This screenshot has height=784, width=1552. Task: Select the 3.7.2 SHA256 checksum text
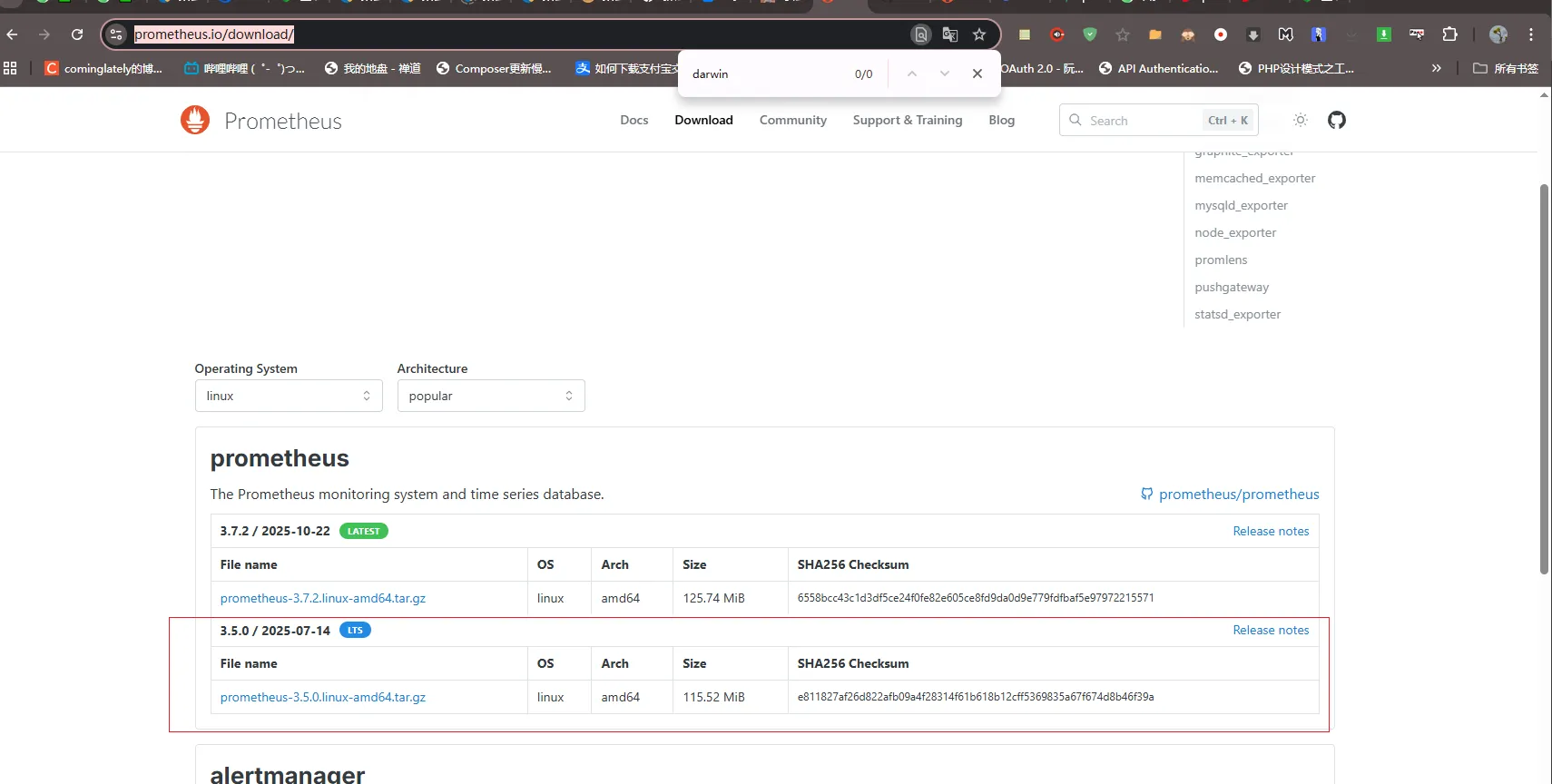(x=976, y=598)
